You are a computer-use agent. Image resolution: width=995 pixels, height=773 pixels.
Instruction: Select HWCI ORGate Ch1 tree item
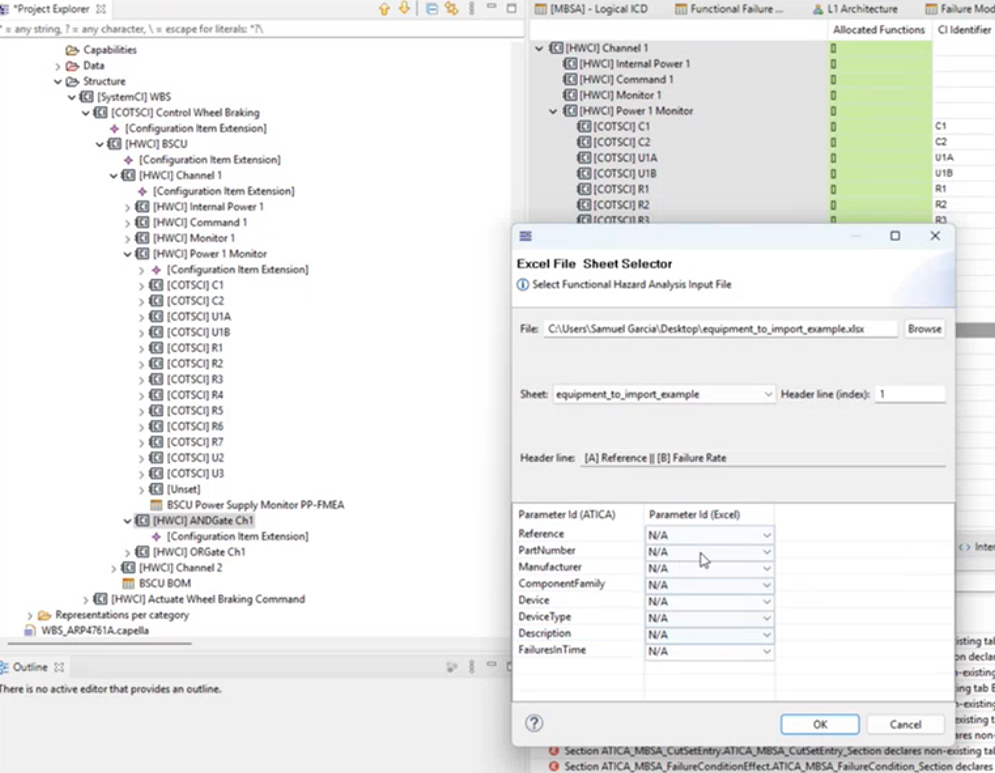tap(199, 552)
